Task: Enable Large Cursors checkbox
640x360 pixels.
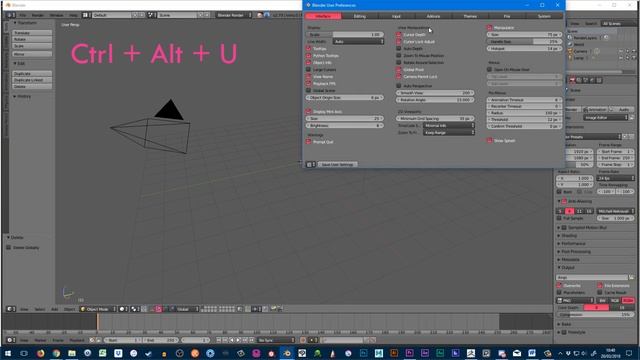Action: pyautogui.click(x=309, y=69)
